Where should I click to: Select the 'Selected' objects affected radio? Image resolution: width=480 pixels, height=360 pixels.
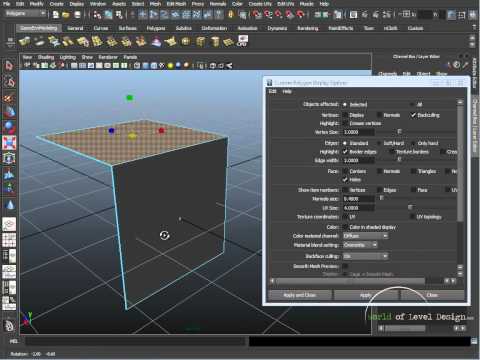point(345,105)
